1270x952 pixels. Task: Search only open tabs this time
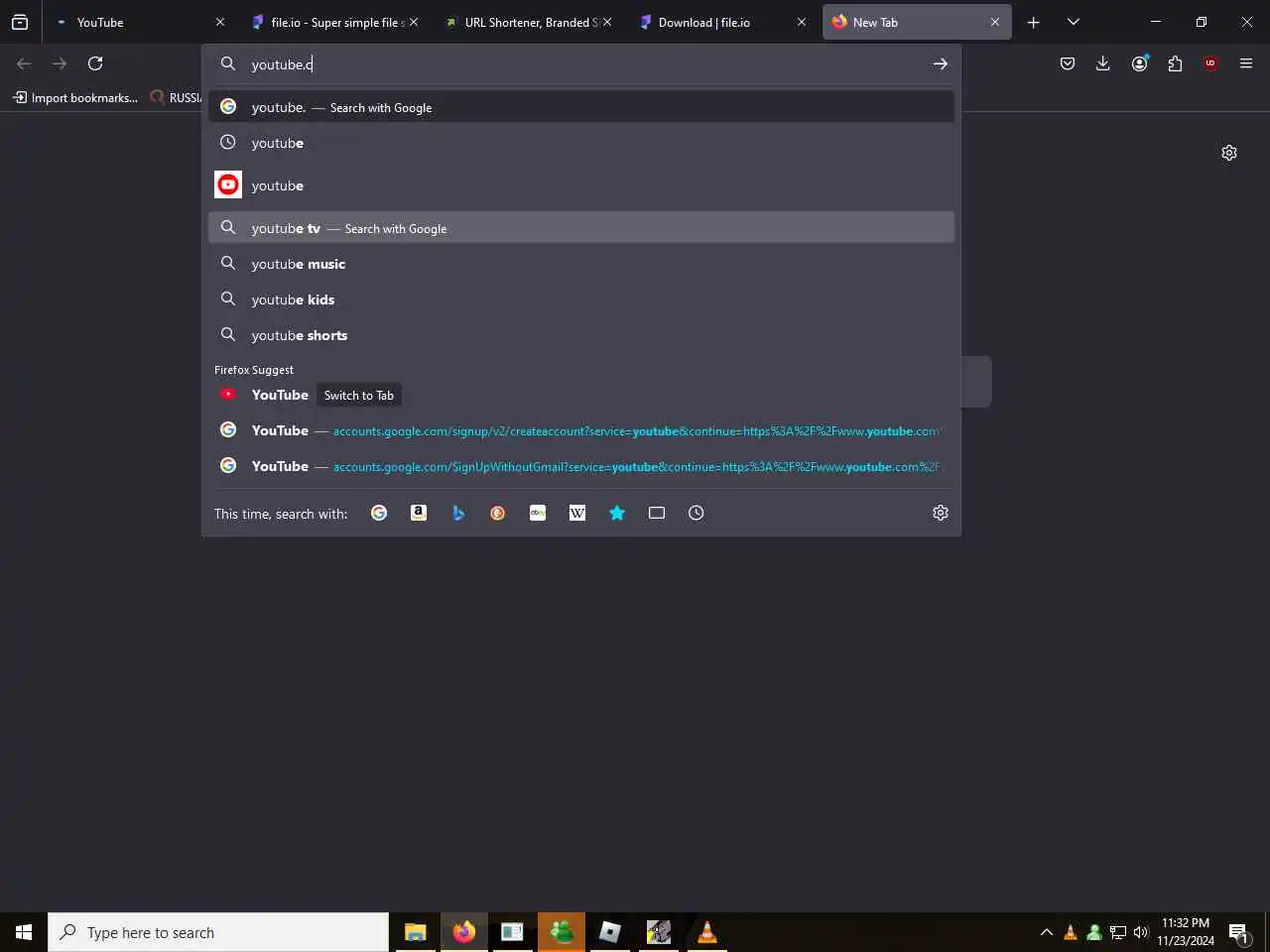click(657, 513)
